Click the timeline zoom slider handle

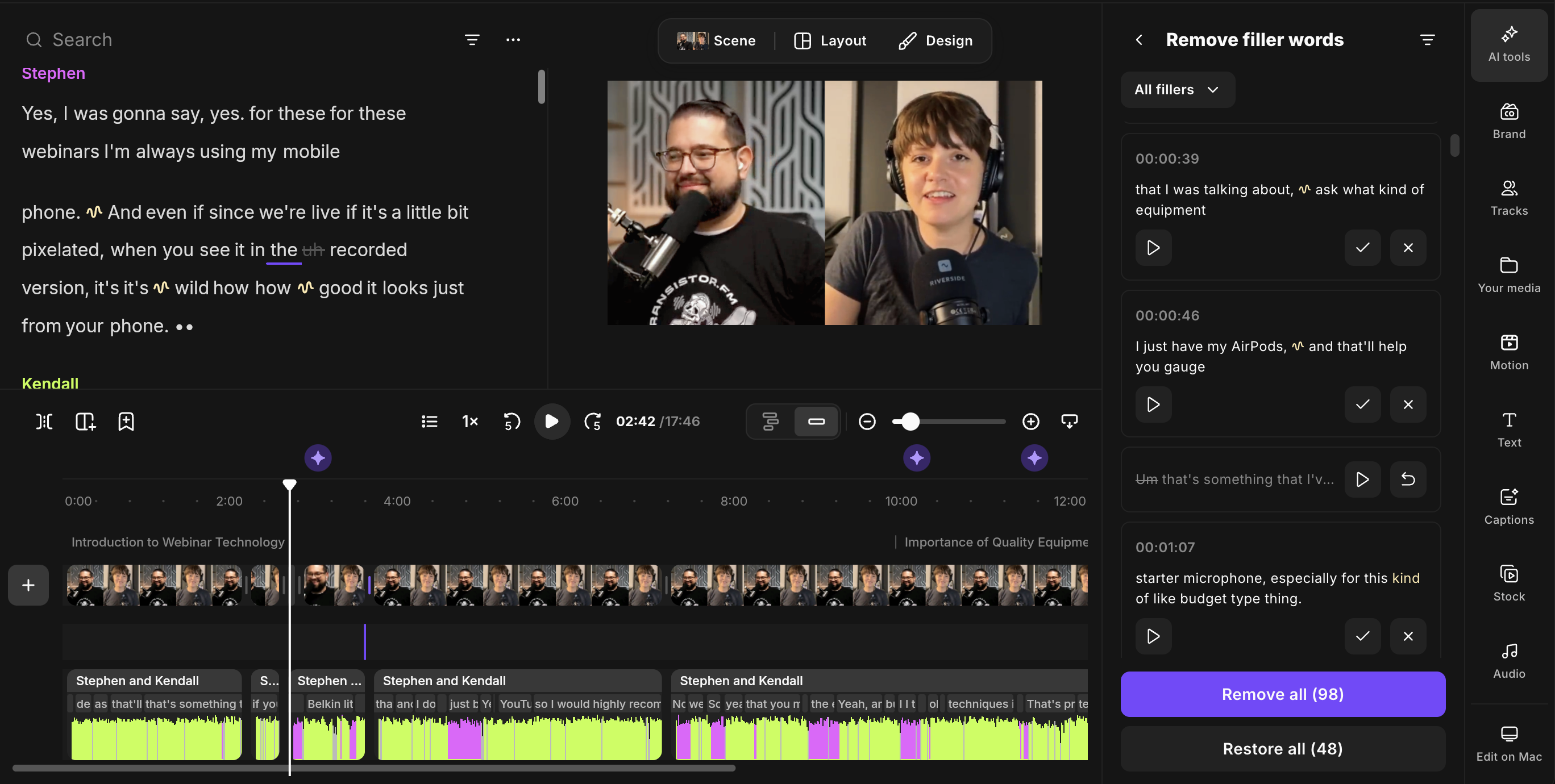pyautogui.click(x=910, y=422)
